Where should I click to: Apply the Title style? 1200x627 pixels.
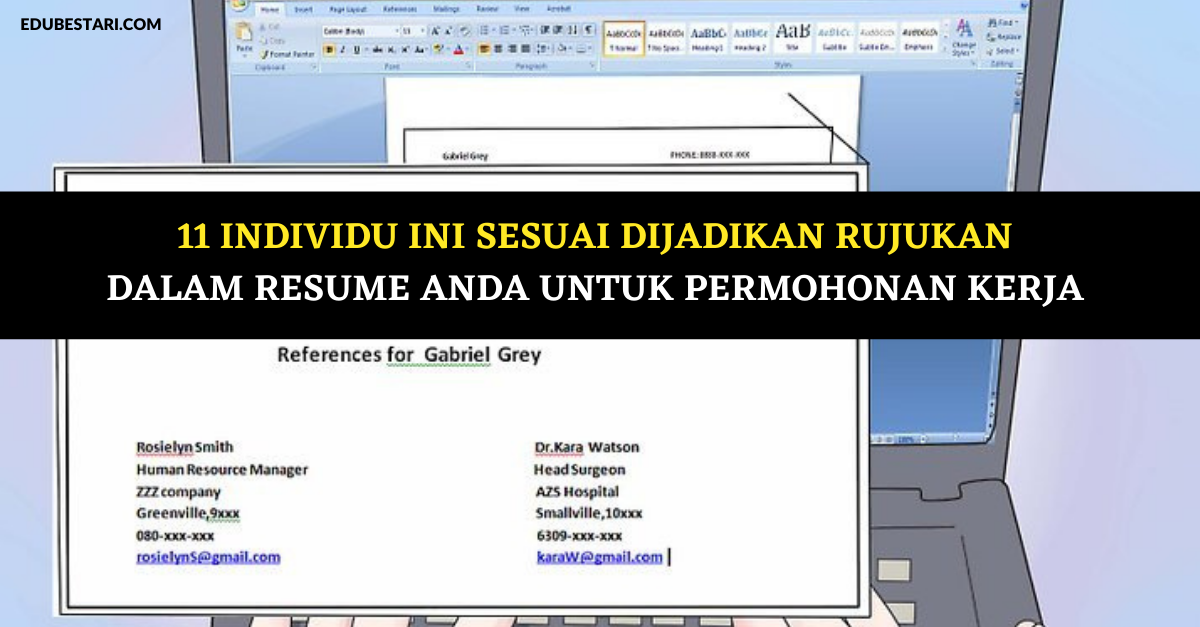(x=793, y=38)
